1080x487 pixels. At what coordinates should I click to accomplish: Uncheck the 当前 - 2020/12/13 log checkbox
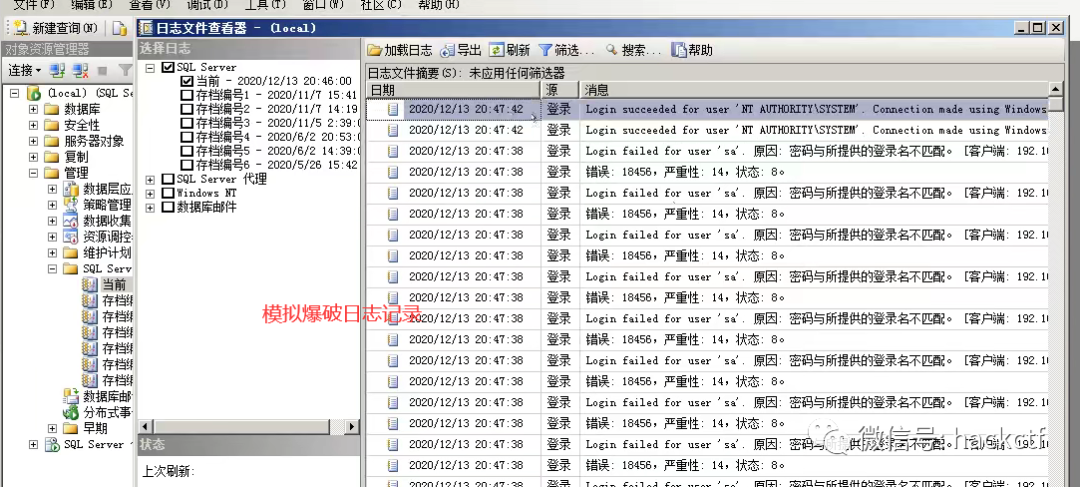[x=186, y=81]
